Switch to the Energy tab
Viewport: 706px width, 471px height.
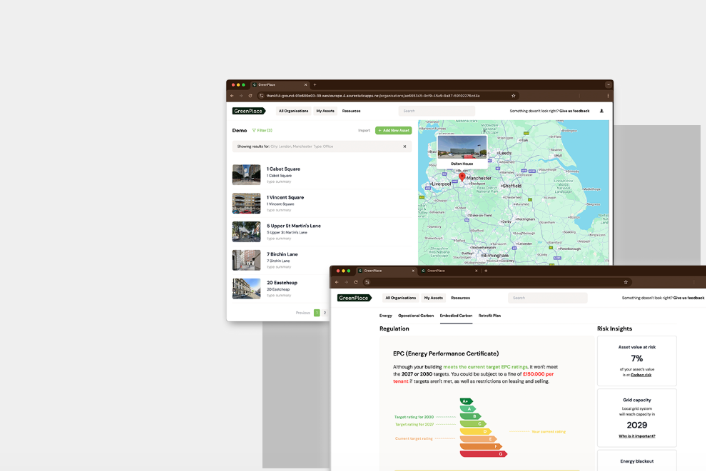[x=385, y=316]
